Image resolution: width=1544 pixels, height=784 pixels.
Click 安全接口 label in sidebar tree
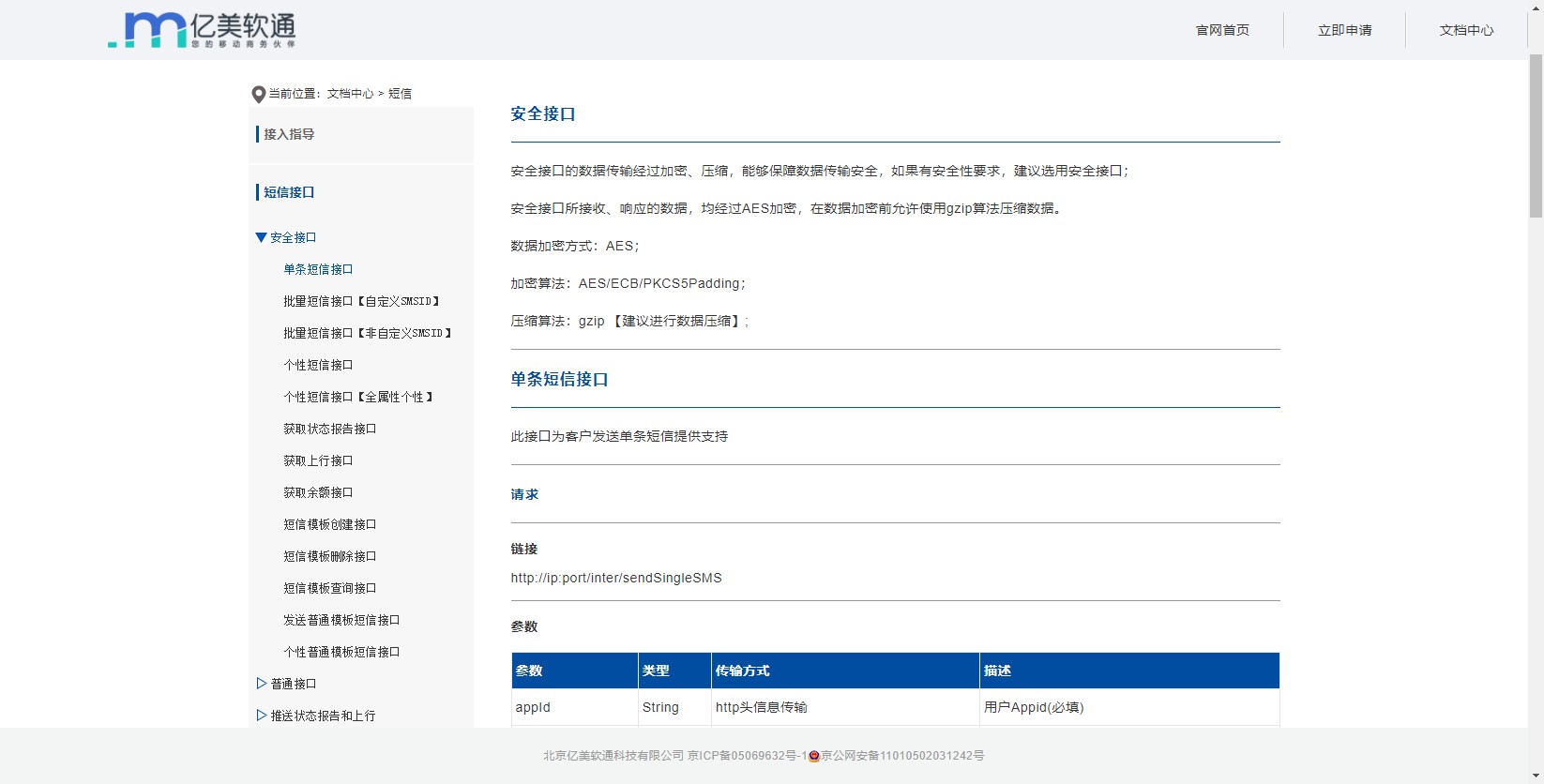[294, 237]
